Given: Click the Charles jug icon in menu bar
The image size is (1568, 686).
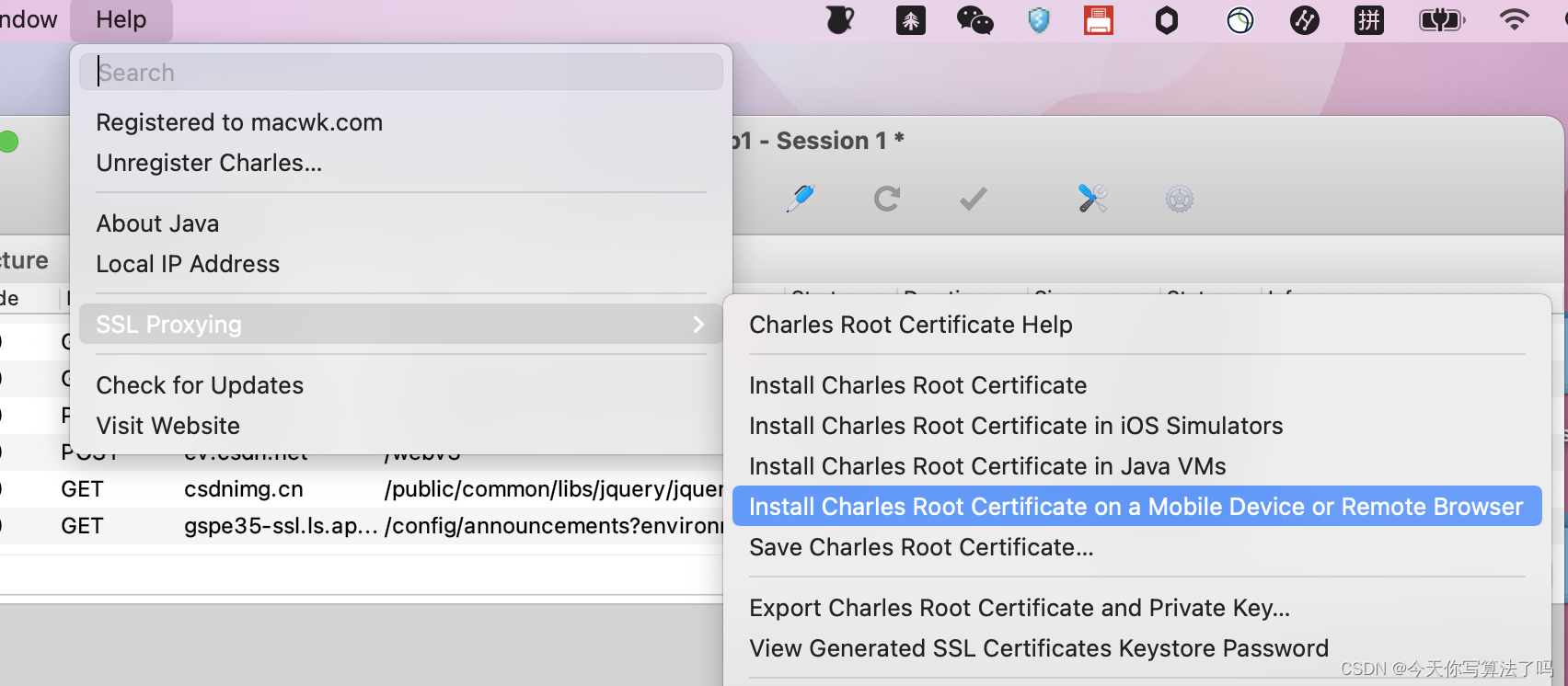Looking at the screenshot, I should coord(840,20).
